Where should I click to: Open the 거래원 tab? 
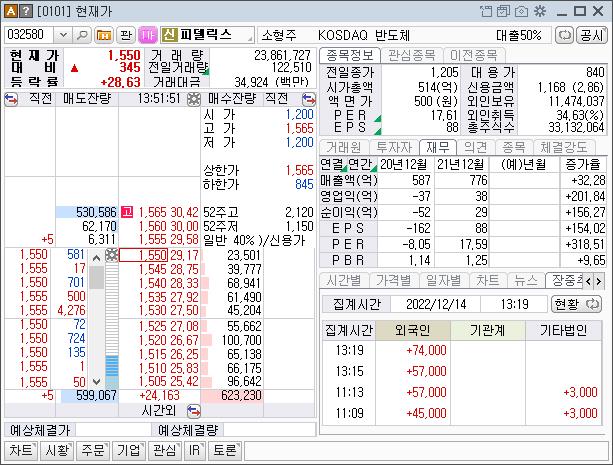344,147
